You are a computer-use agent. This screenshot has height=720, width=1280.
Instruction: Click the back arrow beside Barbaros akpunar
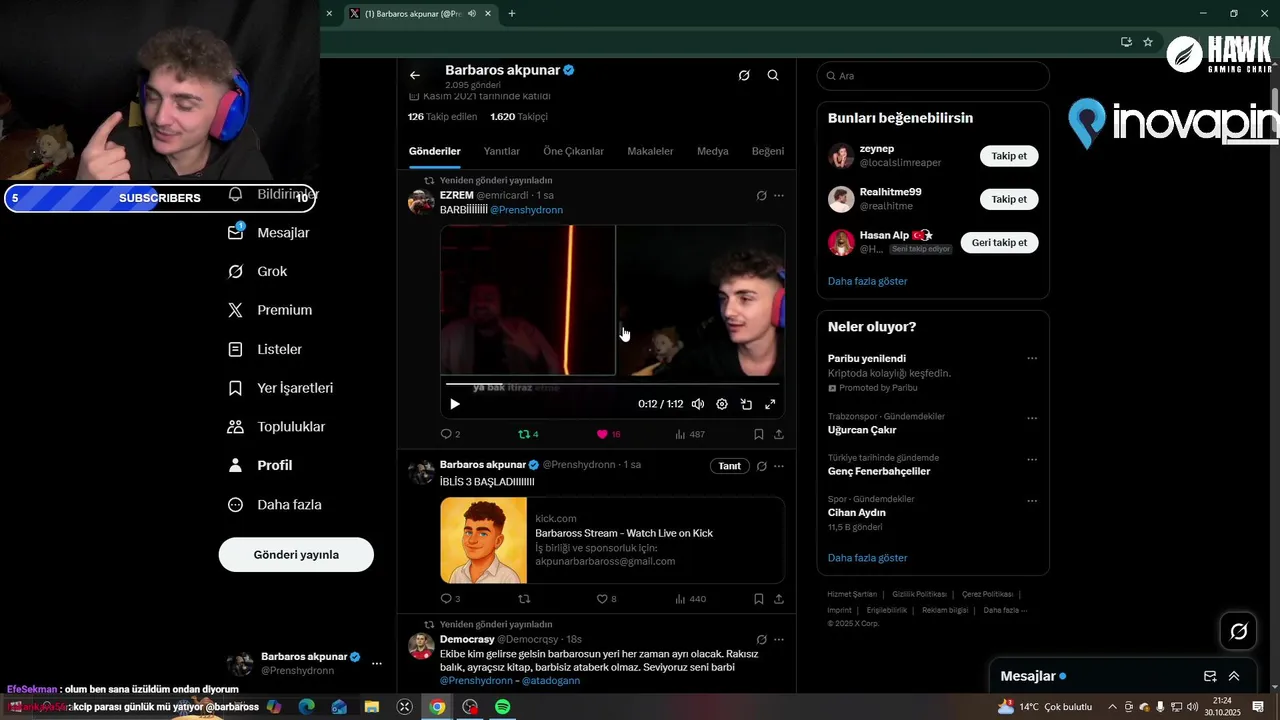tap(415, 75)
